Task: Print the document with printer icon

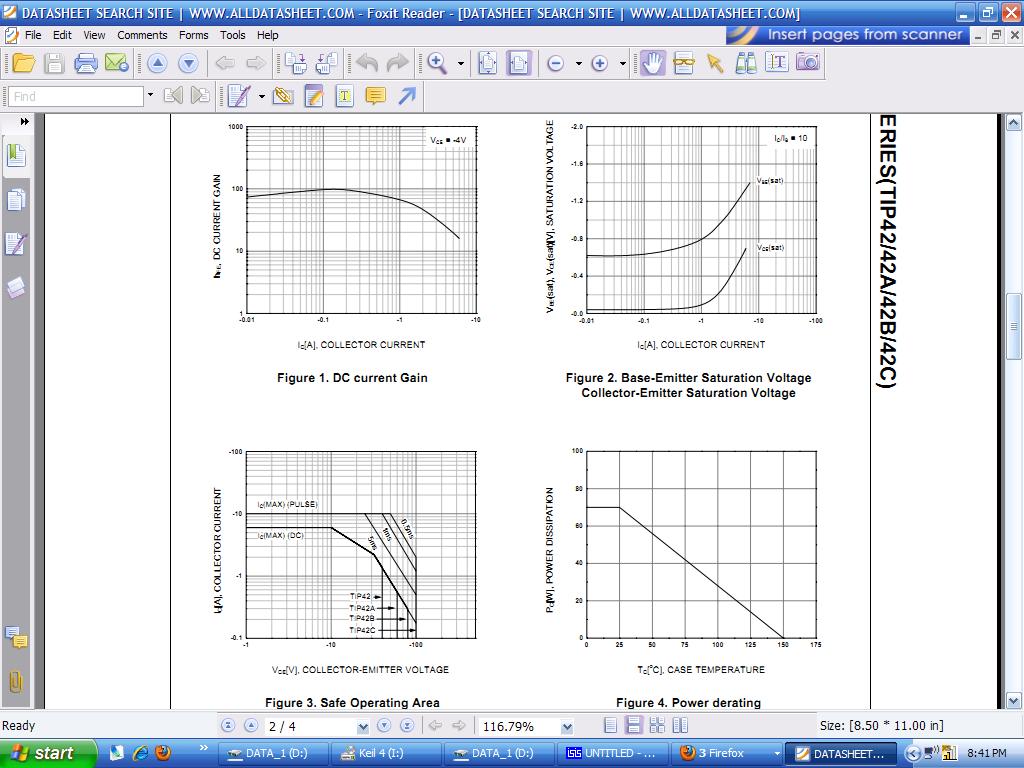Action: [x=86, y=63]
